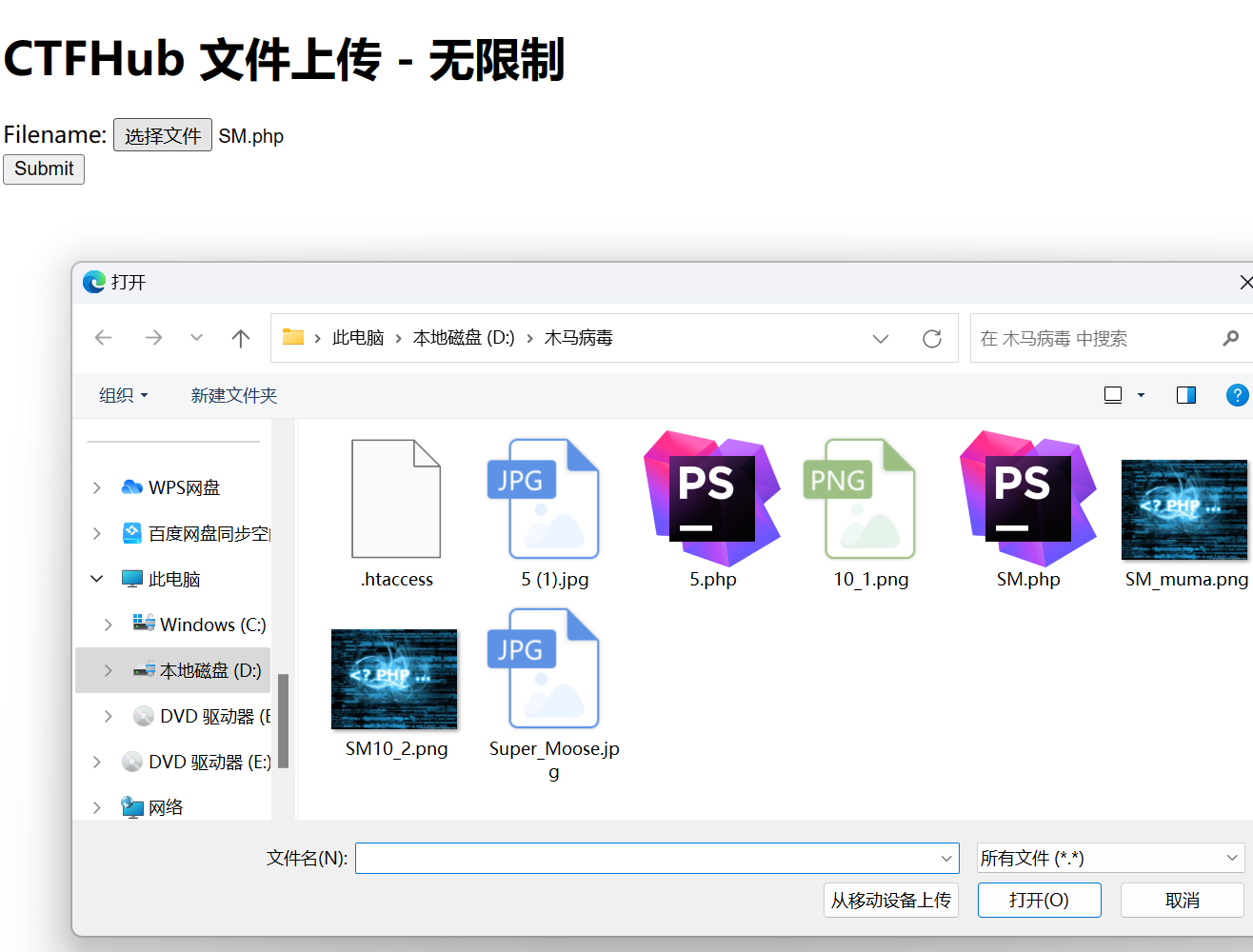Expand Windows (C:) in the sidebar
1253x952 pixels.
coord(108,624)
